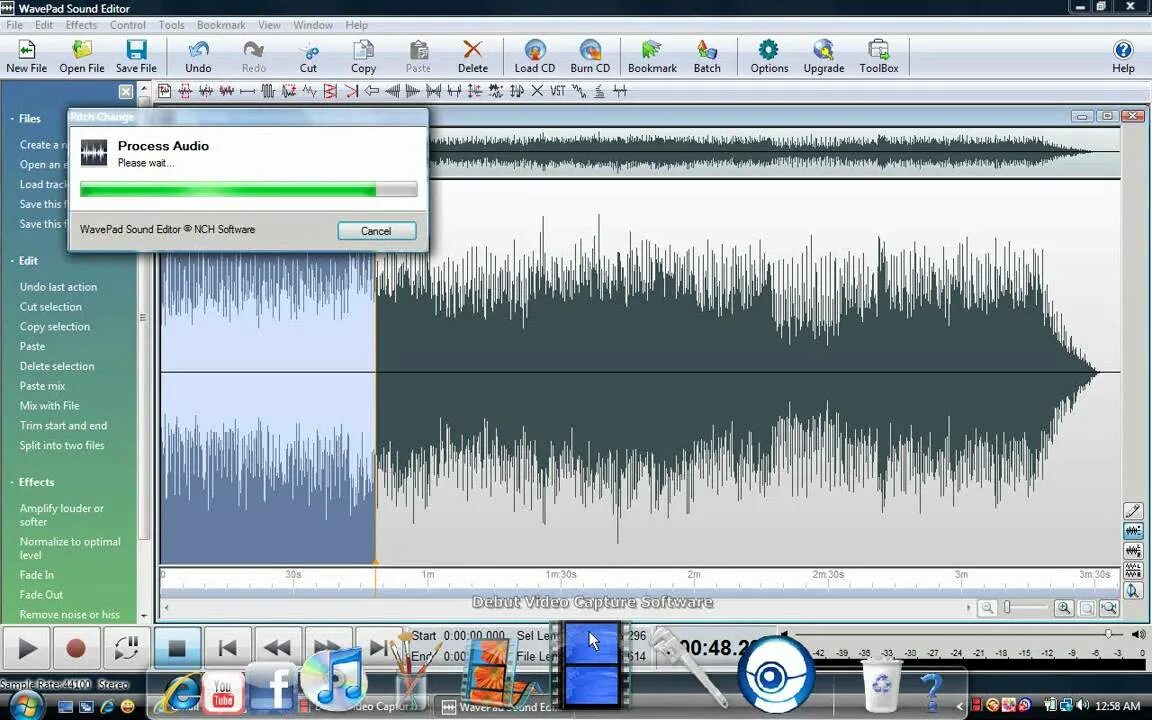
Task: Click the first icon in the effects toolbar
Action: [x=165, y=91]
